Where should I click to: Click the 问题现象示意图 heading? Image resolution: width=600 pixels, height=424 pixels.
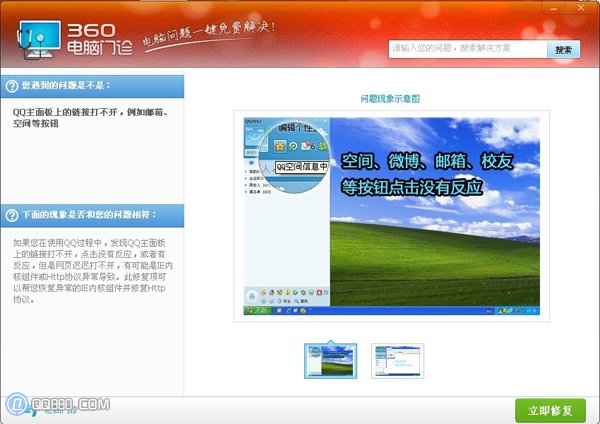[x=390, y=99]
